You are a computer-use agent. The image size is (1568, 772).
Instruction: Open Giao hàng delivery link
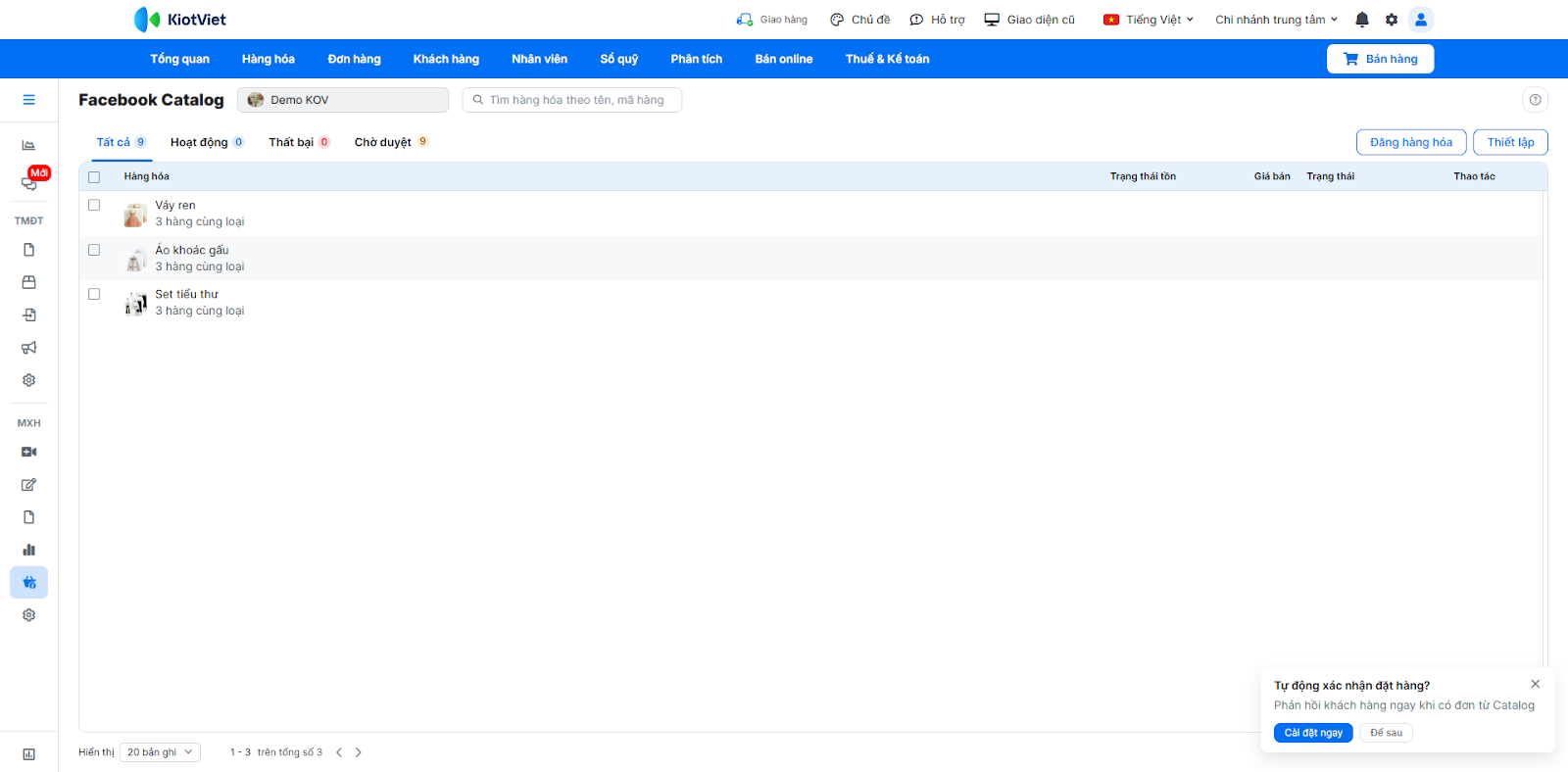[772, 20]
